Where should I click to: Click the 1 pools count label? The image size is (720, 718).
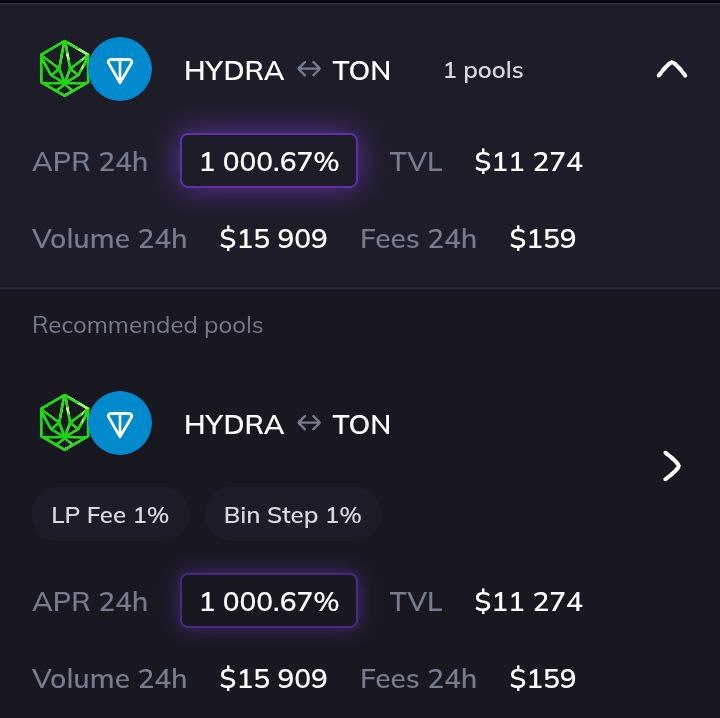tap(484, 71)
